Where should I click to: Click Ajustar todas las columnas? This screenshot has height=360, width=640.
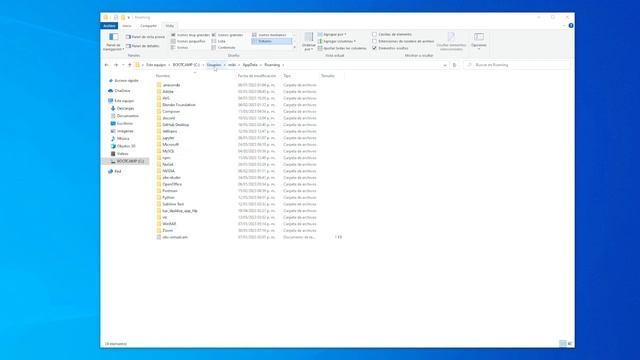coord(342,48)
